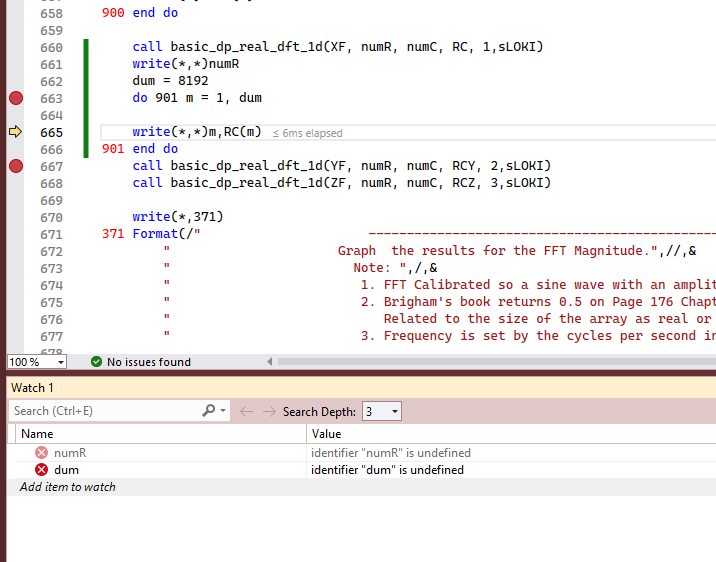This screenshot has height=562, width=716.
Task: Click the No issues found status icon
Action: pos(96,362)
